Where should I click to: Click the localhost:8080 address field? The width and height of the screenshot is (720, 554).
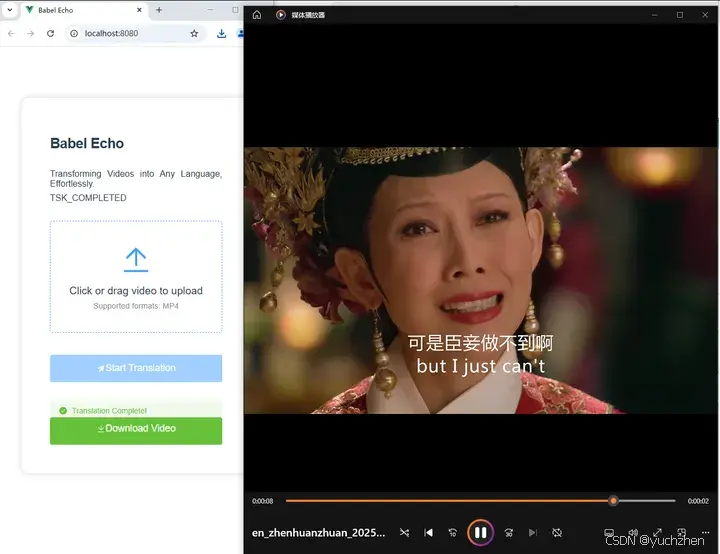pyautogui.click(x=135, y=34)
